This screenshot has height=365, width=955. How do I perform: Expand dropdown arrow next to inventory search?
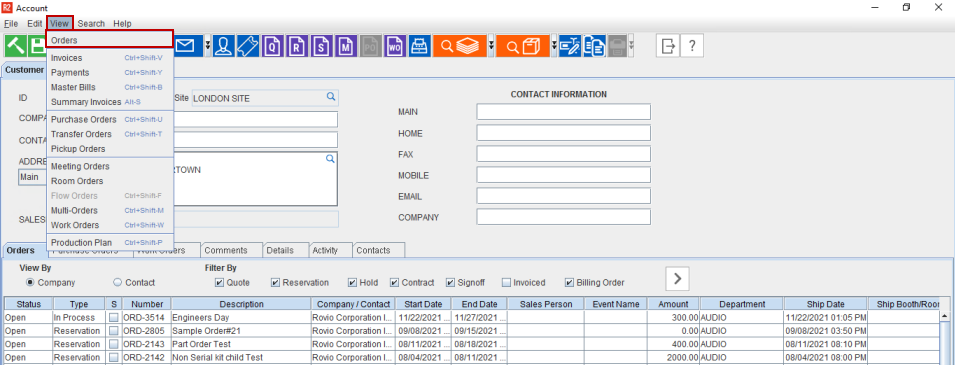pyautogui.click(x=491, y=46)
